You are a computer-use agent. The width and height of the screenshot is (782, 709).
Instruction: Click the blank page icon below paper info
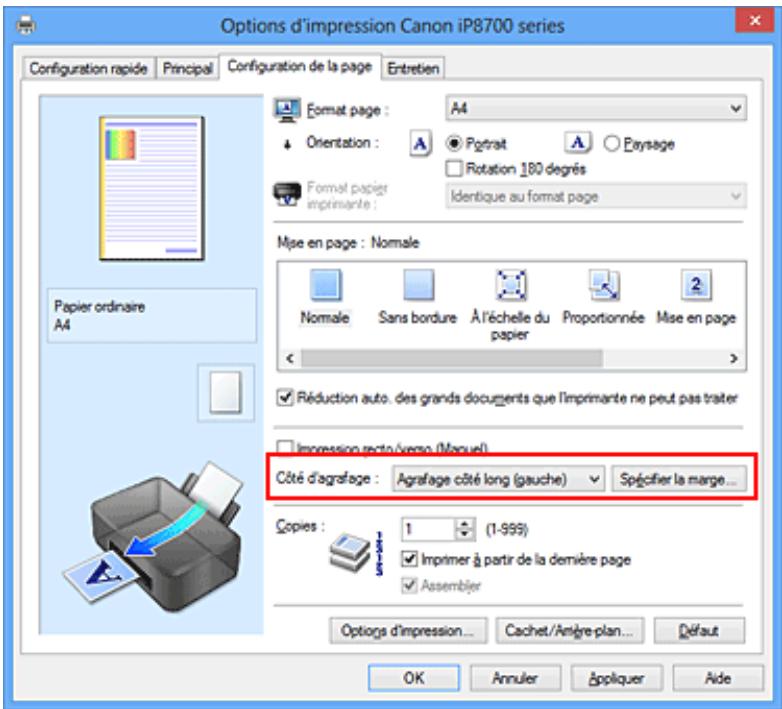(x=225, y=393)
